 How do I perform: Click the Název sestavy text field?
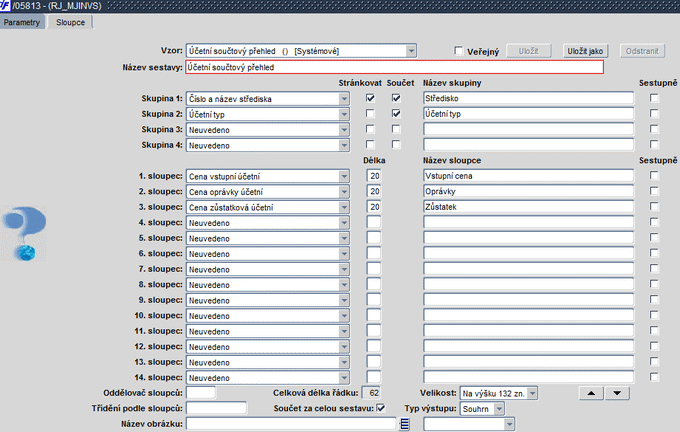click(394, 68)
